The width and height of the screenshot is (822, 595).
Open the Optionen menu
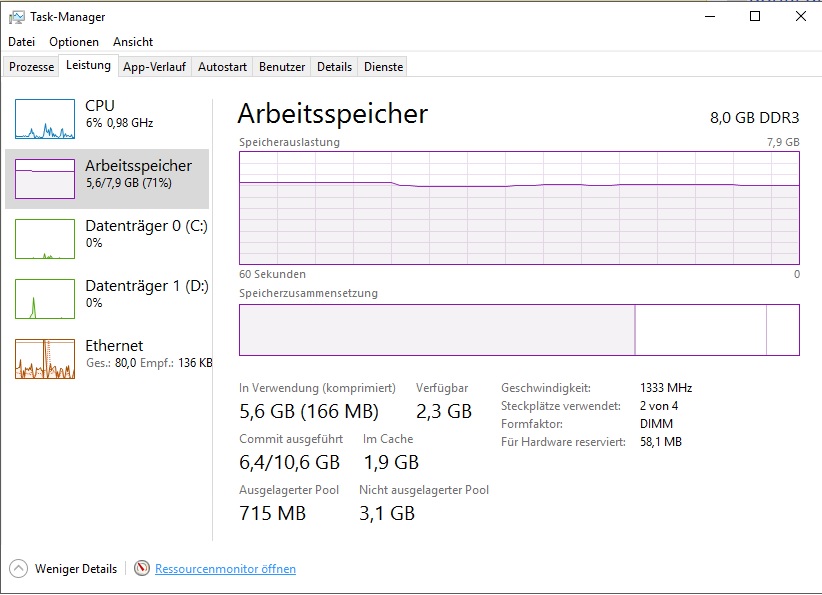[74, 42]
